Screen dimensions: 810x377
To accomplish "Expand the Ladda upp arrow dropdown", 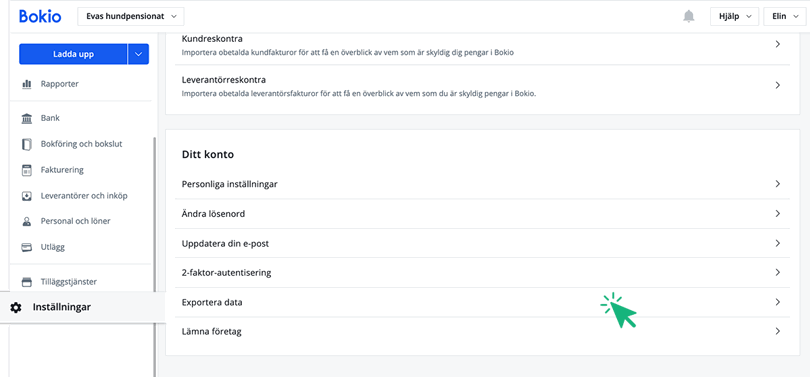I will (138, 54).
